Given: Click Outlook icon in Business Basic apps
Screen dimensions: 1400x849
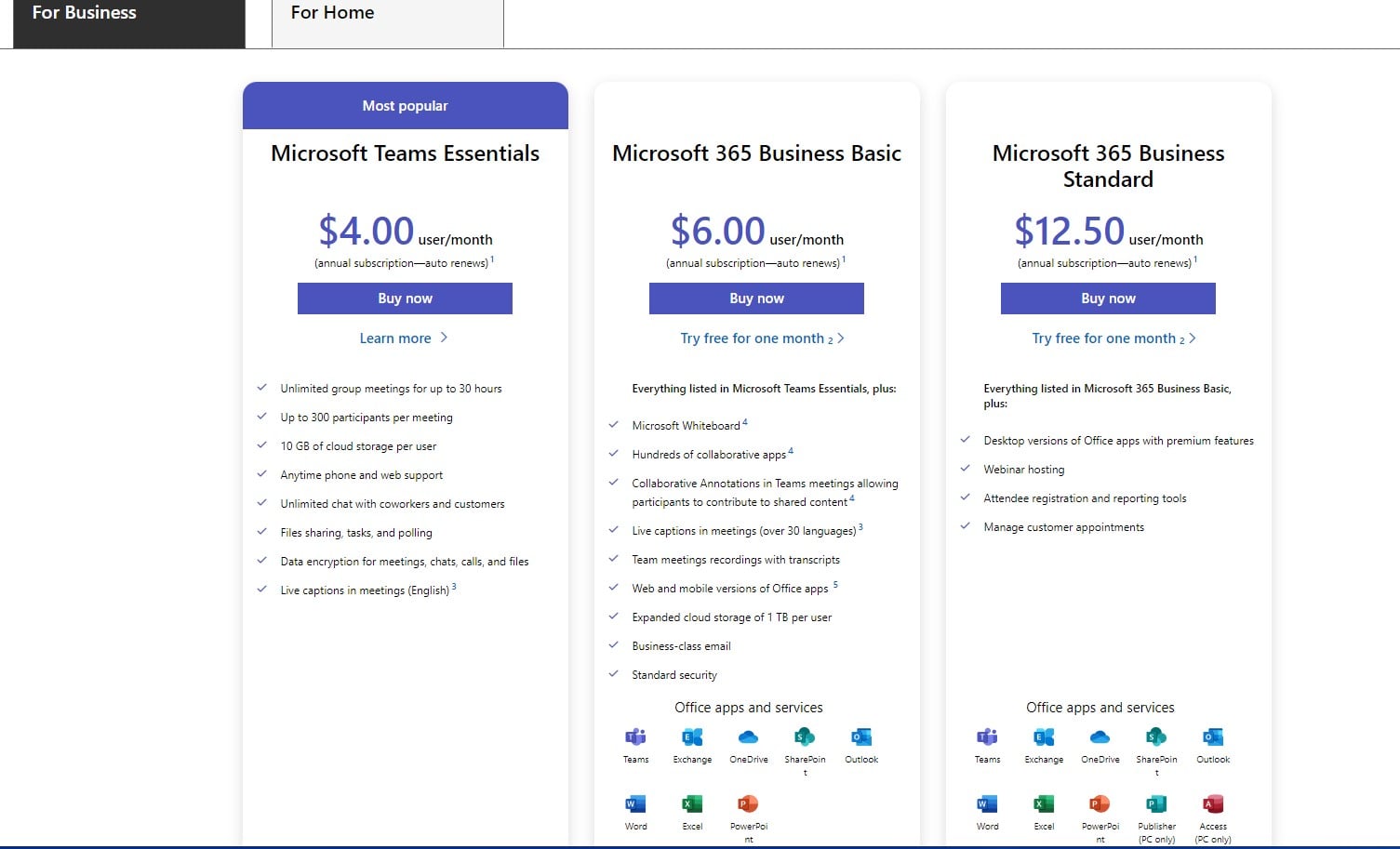Looking at the screenshot, I should coord(861,737).
